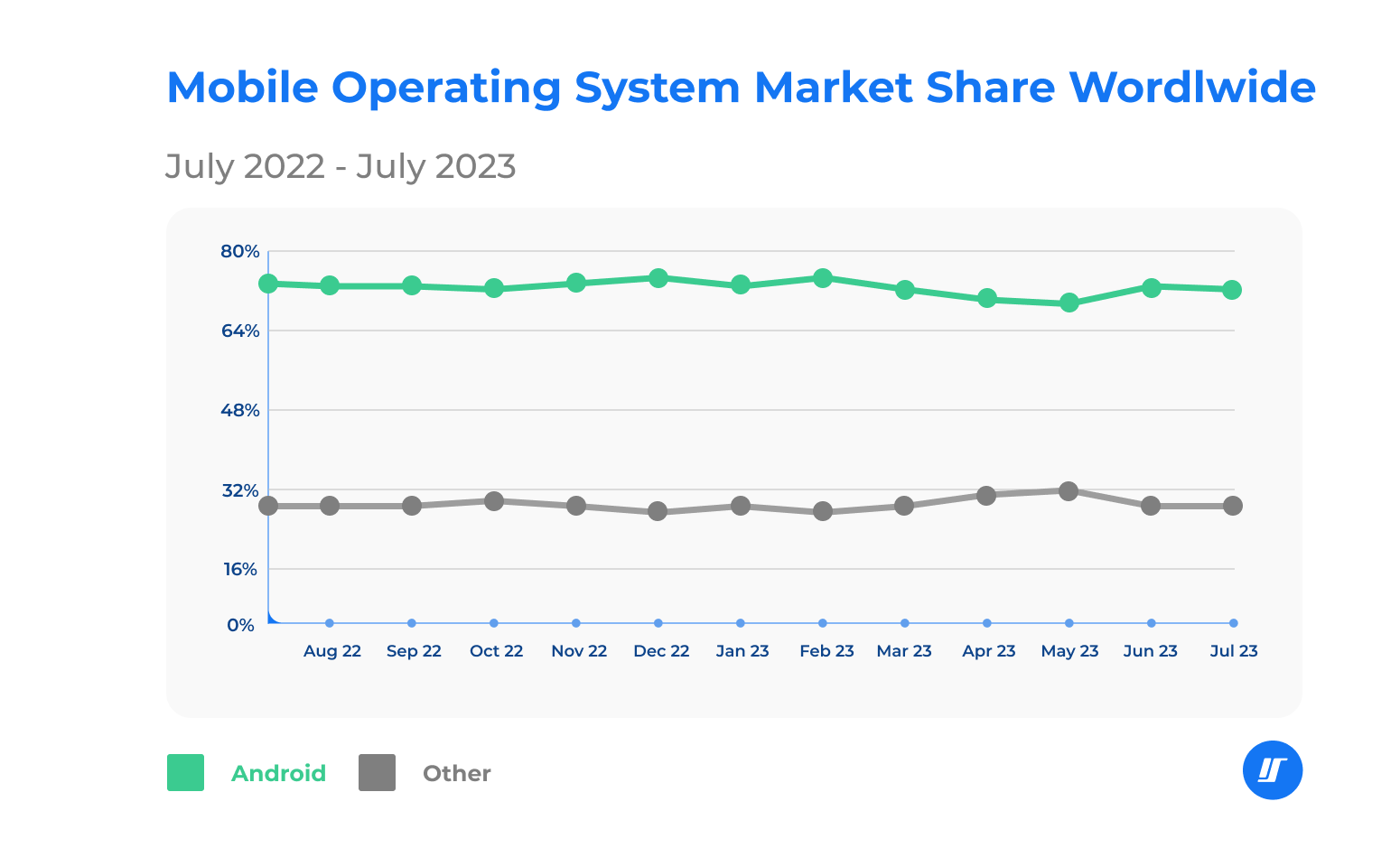
Task: Click the blue company logo icon
Action: 1273,769
